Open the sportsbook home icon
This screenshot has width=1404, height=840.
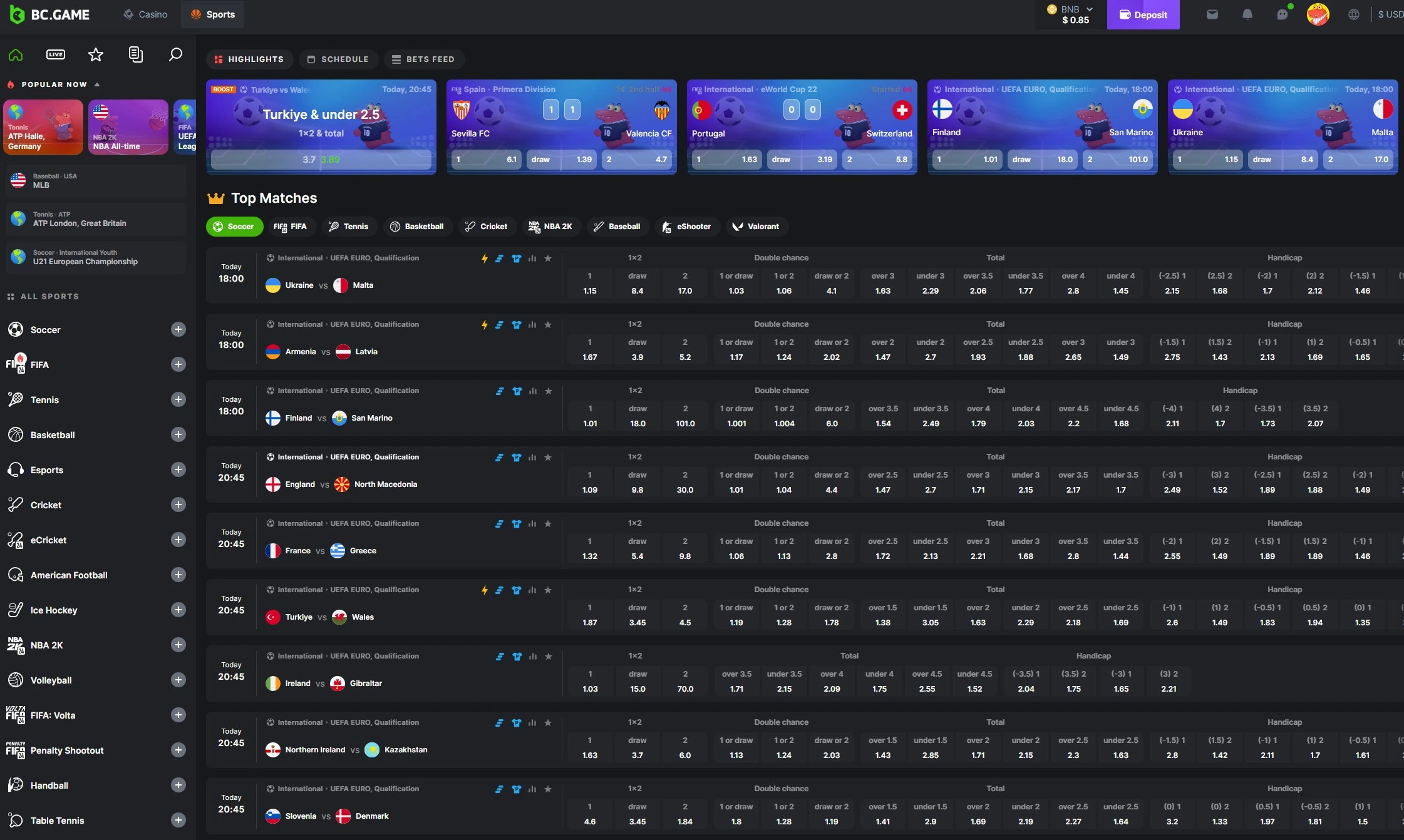(16, 54)
